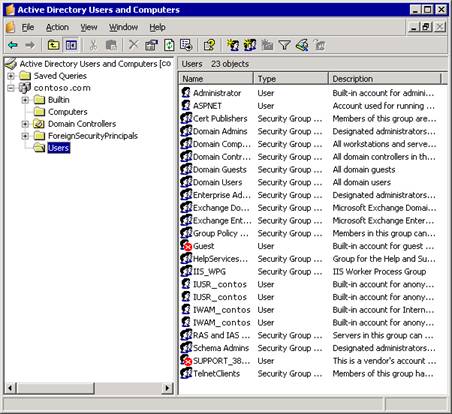Create a new group via toolbar icon
The width and height of the screenshot is (452, 414).
[250, 45]
